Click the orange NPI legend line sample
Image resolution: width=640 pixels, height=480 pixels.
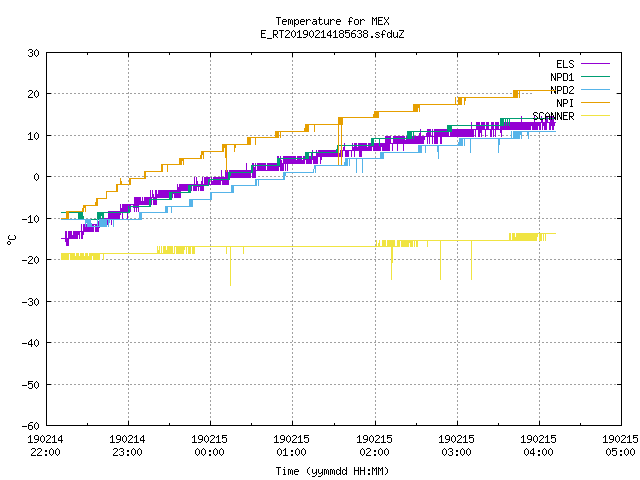(595, 102)
